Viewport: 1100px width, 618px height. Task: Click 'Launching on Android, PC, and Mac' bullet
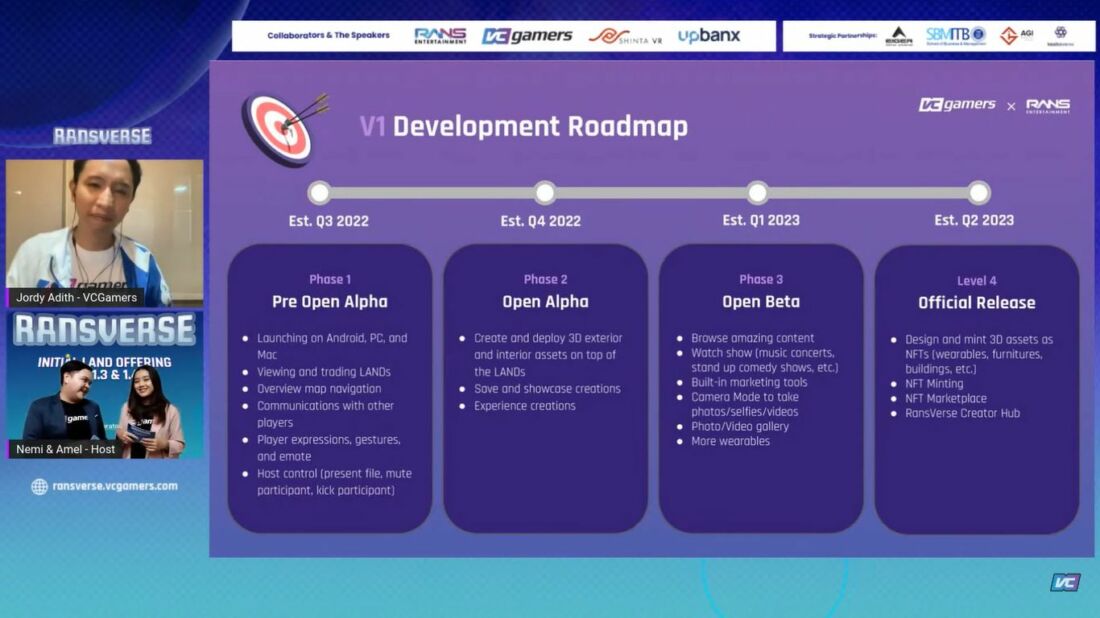(332, 347)
